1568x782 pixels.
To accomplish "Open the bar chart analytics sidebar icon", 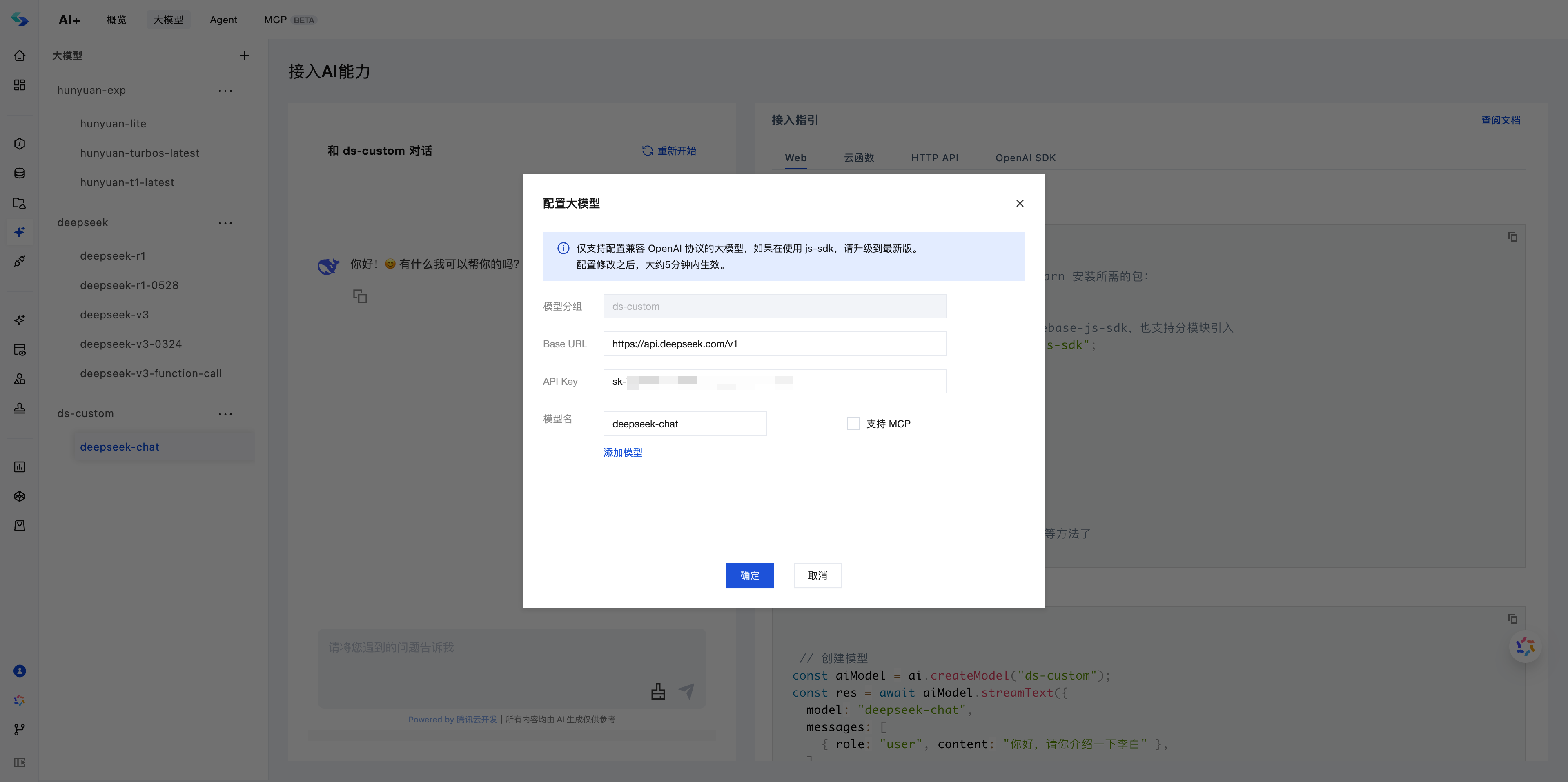I will pos(20,467).
